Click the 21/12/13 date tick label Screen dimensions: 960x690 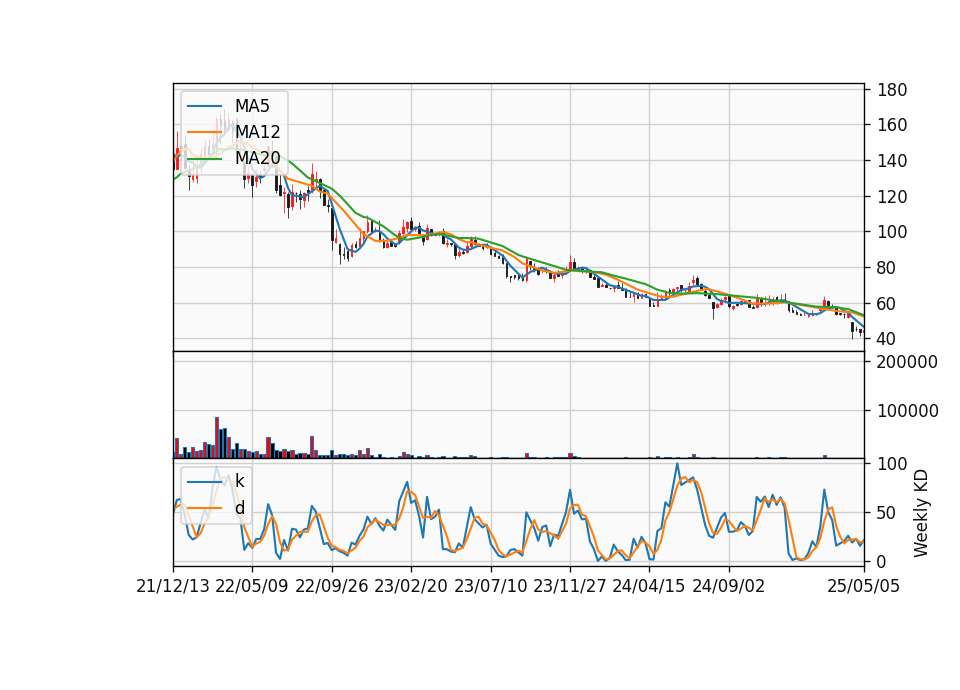[x=173, y=586]
